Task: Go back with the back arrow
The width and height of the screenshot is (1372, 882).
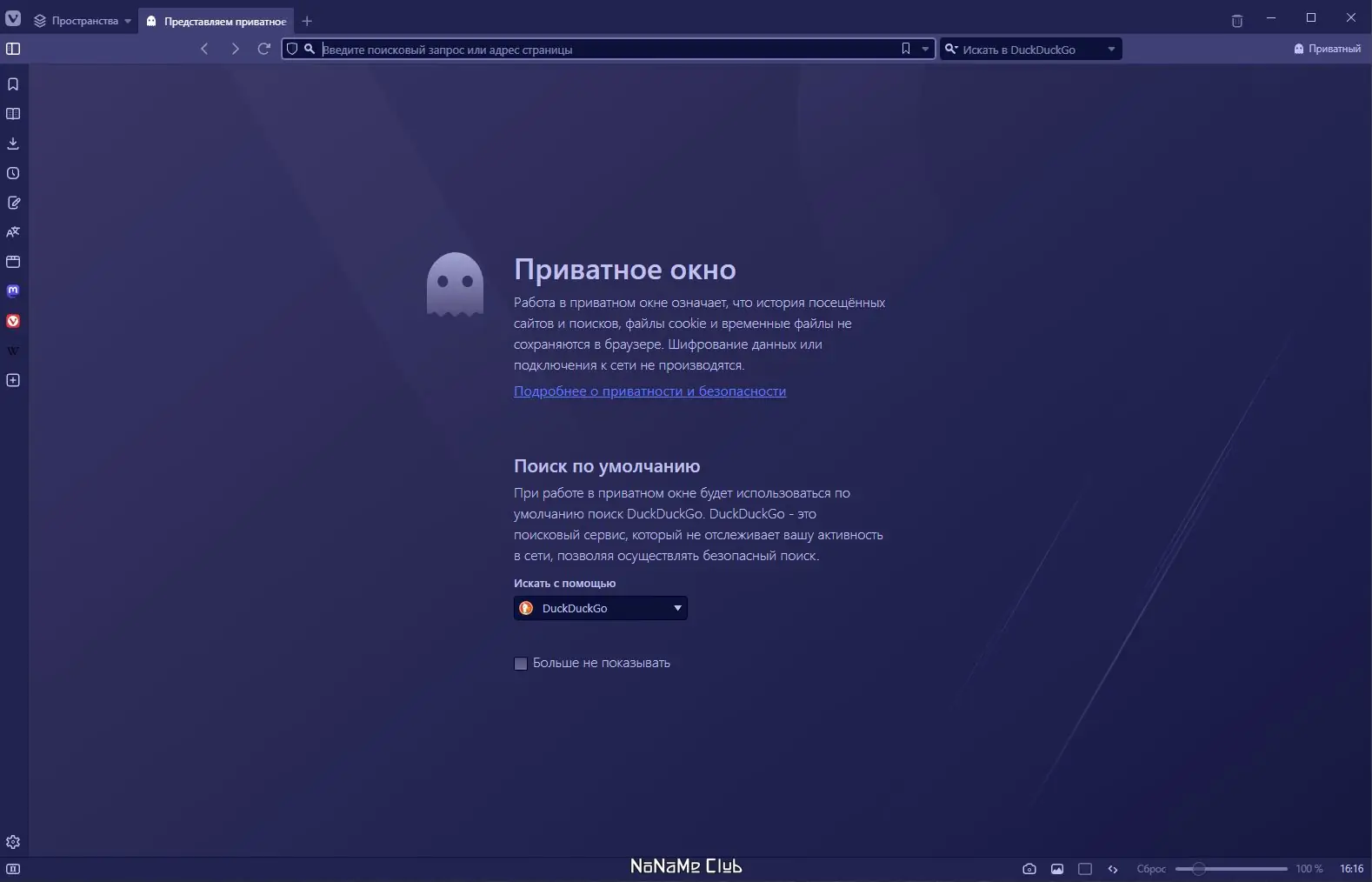Action: coord(204,49)
